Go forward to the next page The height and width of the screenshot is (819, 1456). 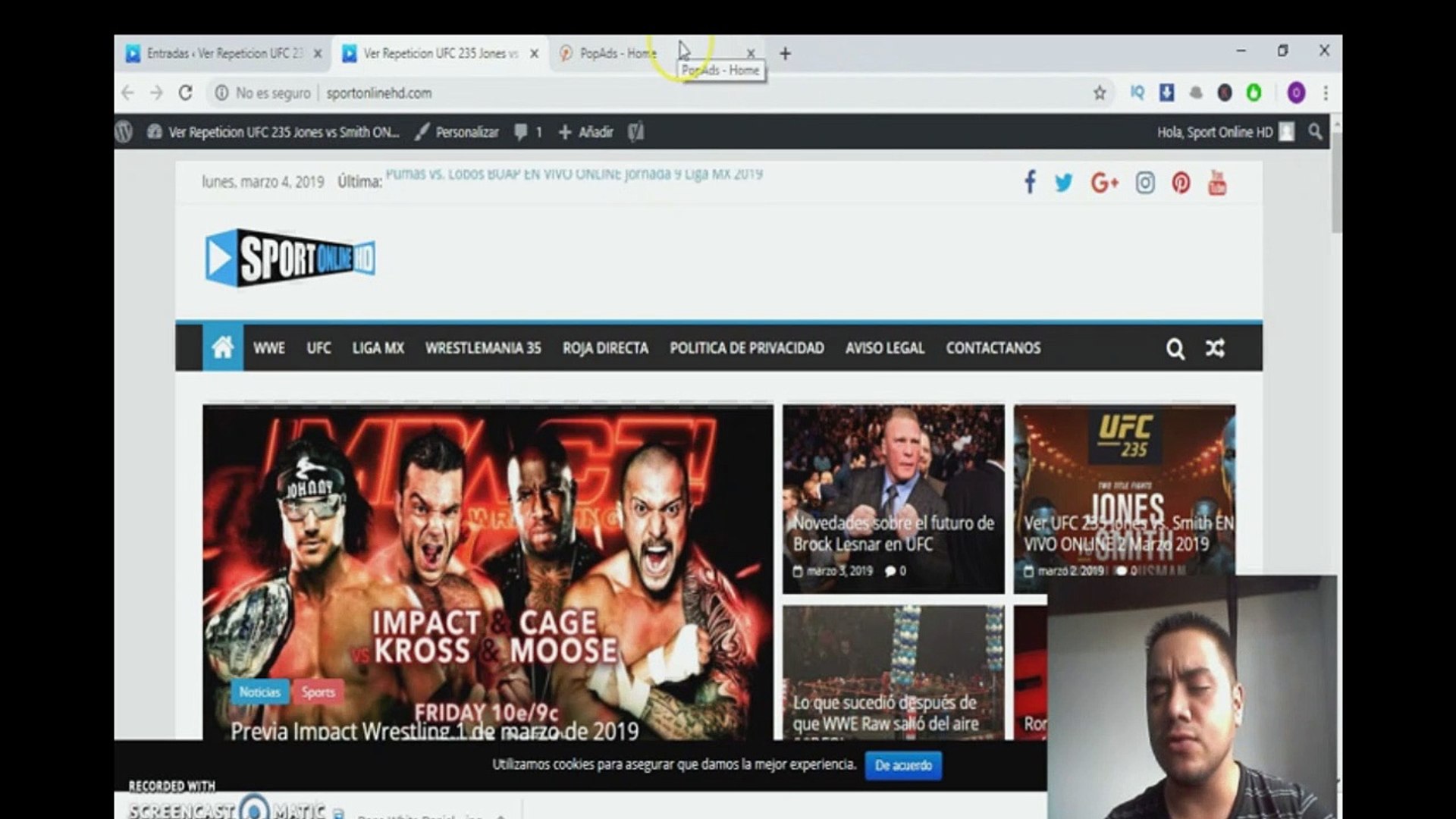coord(156,93)
